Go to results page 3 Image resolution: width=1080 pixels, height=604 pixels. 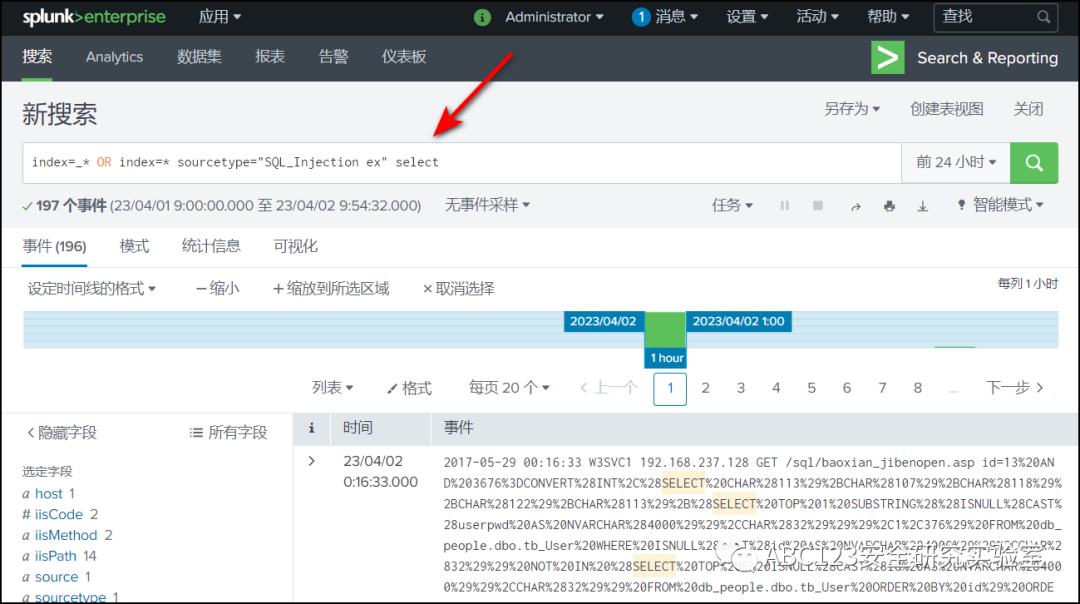[741, 388]
